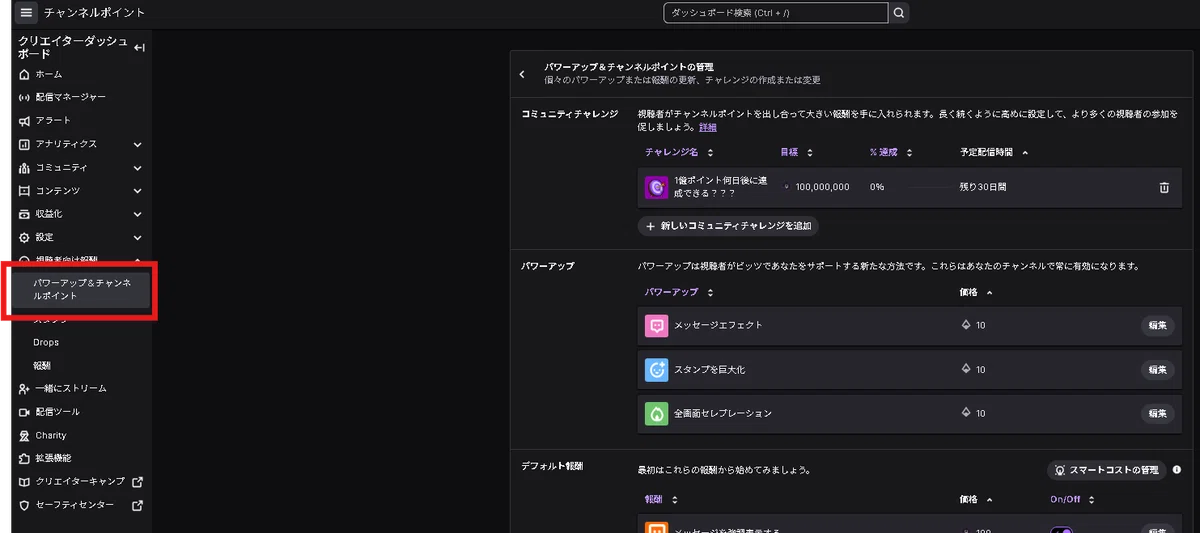Click the 残り30日間 remaining time text
Viewport: 1200px width, 533px height.
pos(983,187)
